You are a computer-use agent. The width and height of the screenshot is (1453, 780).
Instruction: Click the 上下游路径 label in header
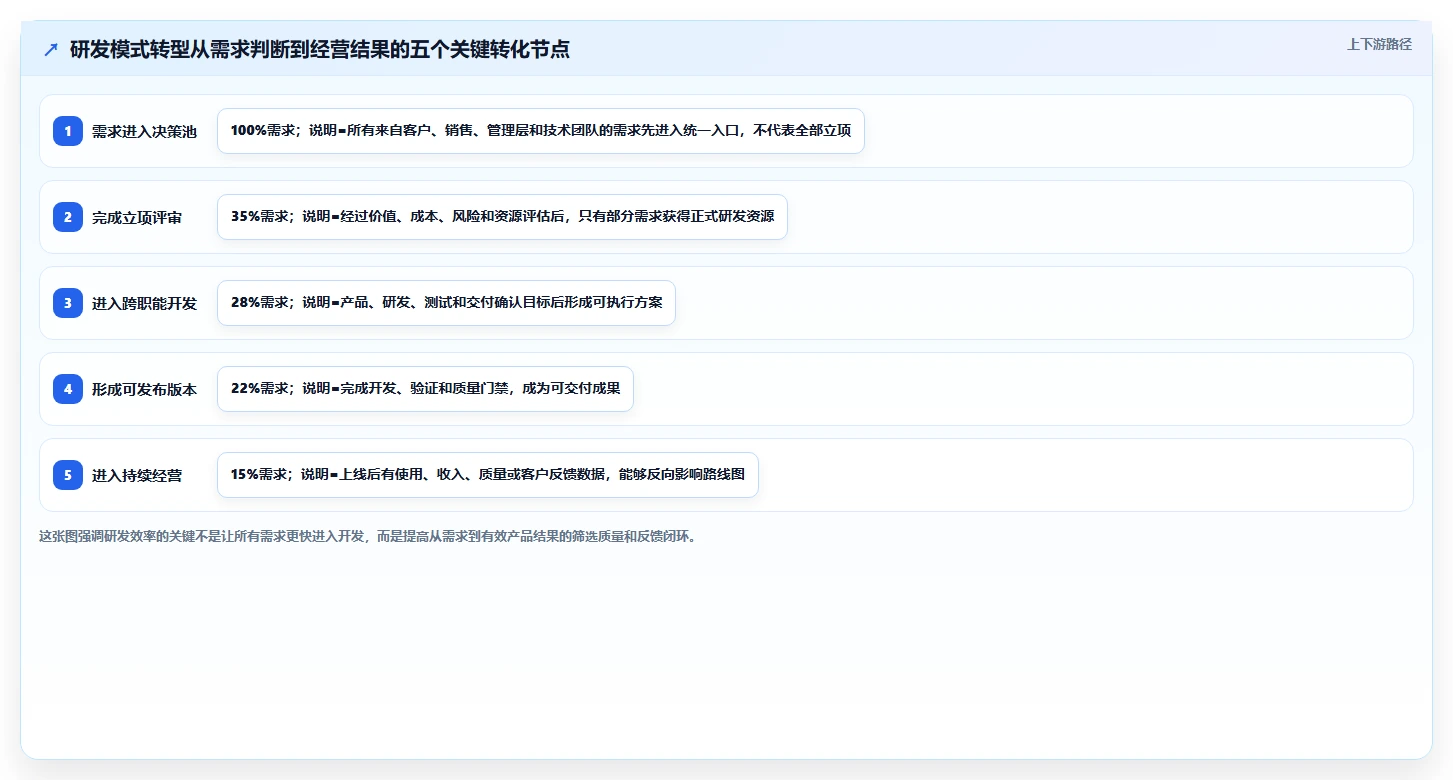pyautogui.click(x=1379, y=44)
